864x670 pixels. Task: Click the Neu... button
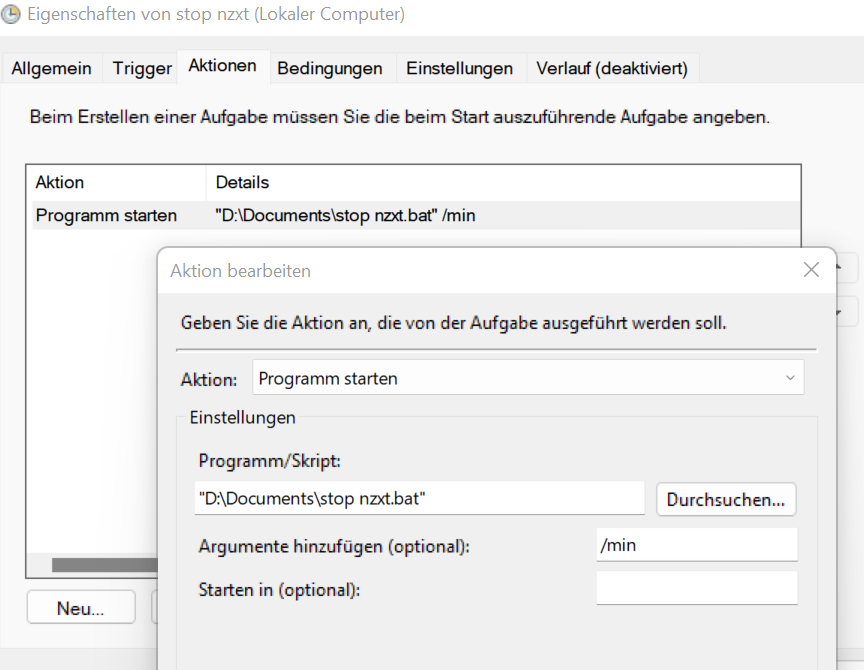click(80, 607)
